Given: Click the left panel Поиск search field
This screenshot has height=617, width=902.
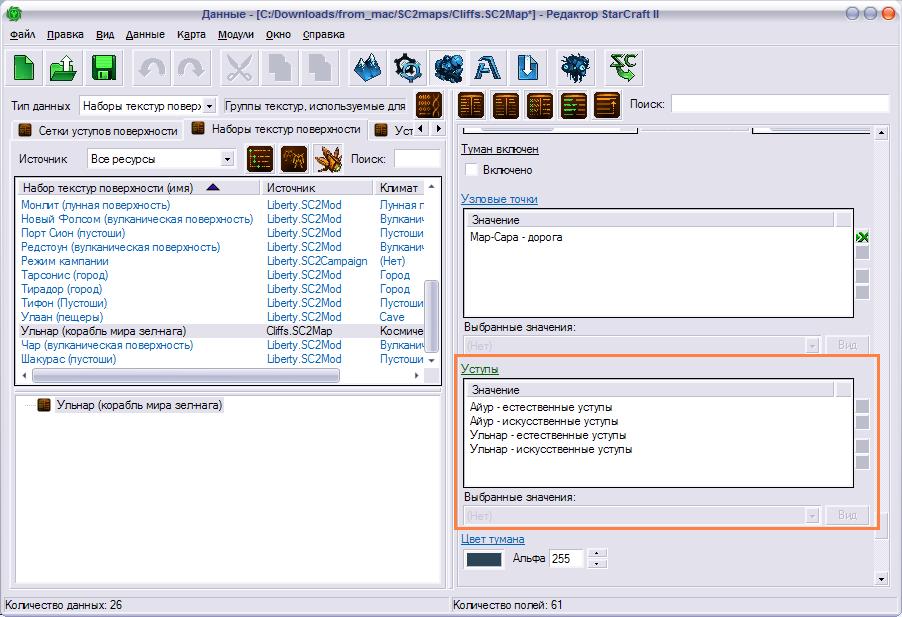Looking at the screenshot, I should pyautogui.click(x=417, y=159).
